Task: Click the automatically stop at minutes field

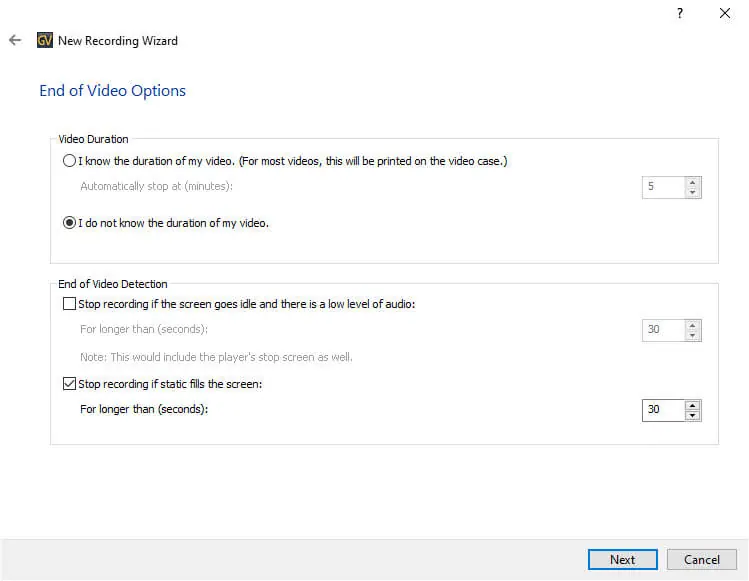Action: coord(663,187)
